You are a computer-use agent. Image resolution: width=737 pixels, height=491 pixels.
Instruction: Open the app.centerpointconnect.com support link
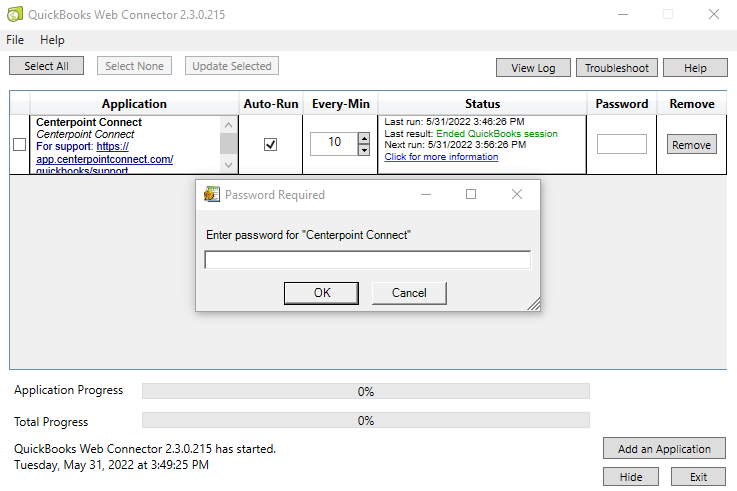click(x=105, y=159)
